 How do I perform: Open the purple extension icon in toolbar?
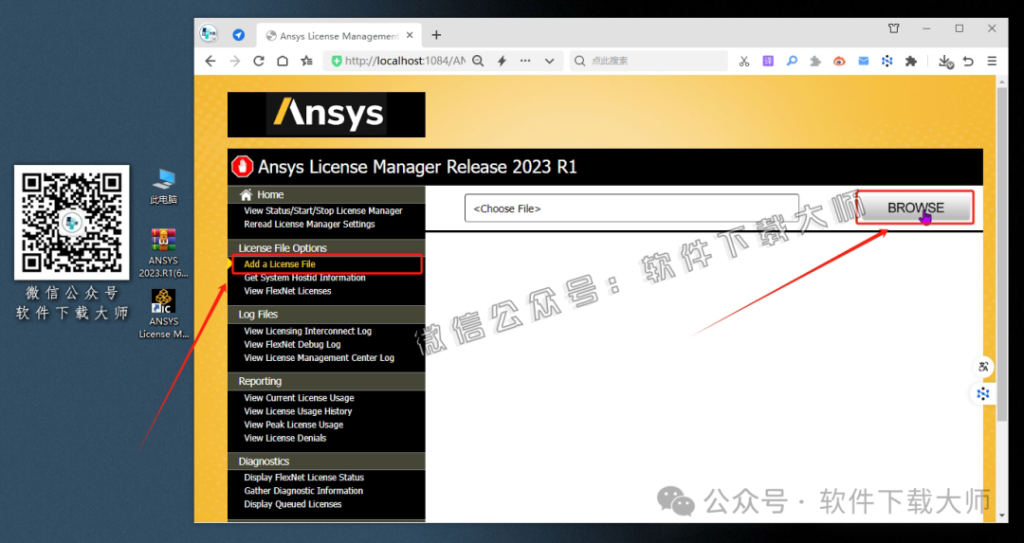point(768,61)
